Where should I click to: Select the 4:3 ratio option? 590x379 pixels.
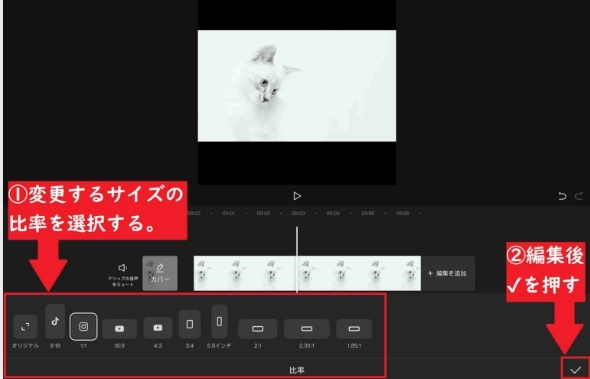pyautogui.click(x=158, y=327)
